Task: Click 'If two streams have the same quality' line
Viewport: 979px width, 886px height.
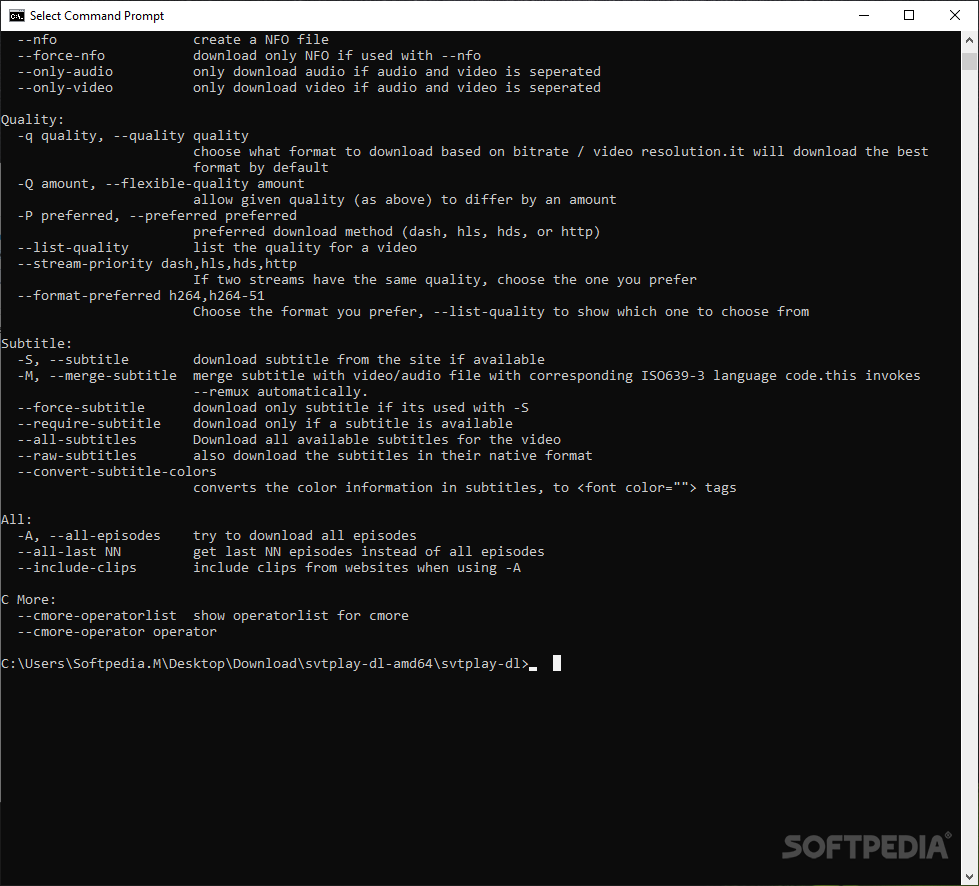Action: click(445, 280)
